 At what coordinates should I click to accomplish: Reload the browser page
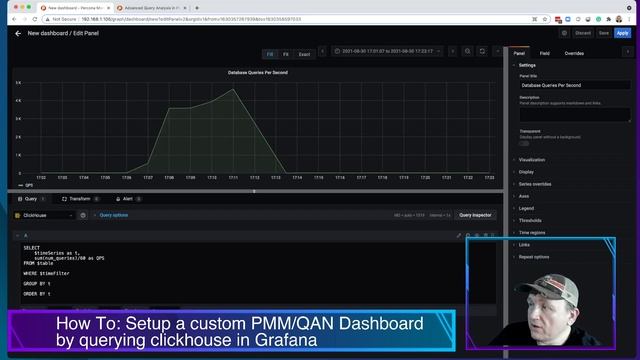(x=35, y=19)
